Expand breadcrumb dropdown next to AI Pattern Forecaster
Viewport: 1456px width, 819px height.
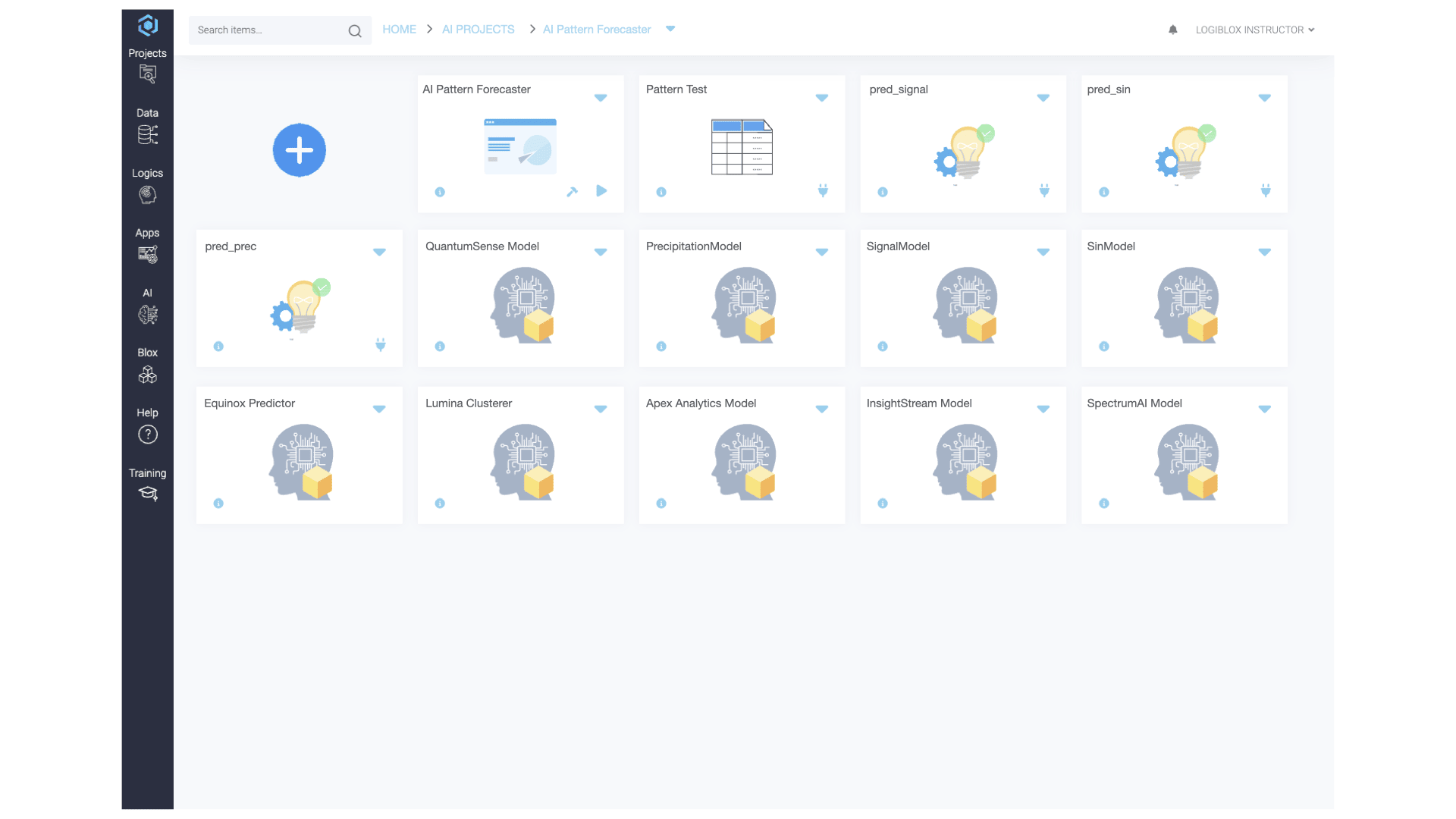[670, 29]
